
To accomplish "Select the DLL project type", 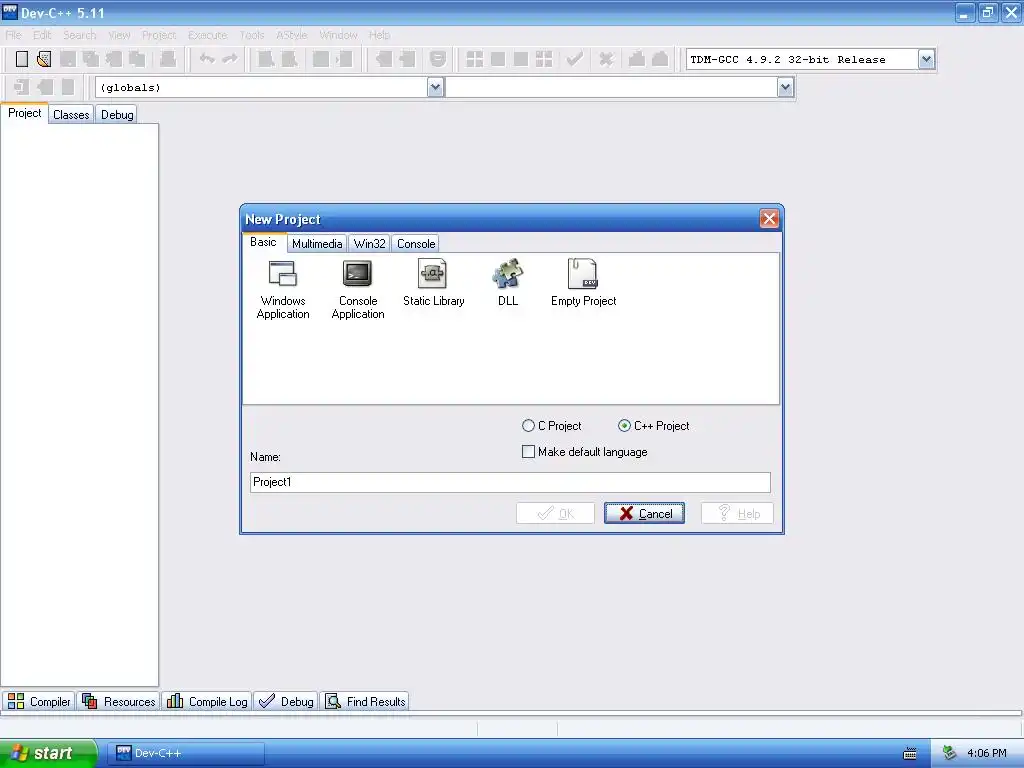I will click(x=507, y=283).
